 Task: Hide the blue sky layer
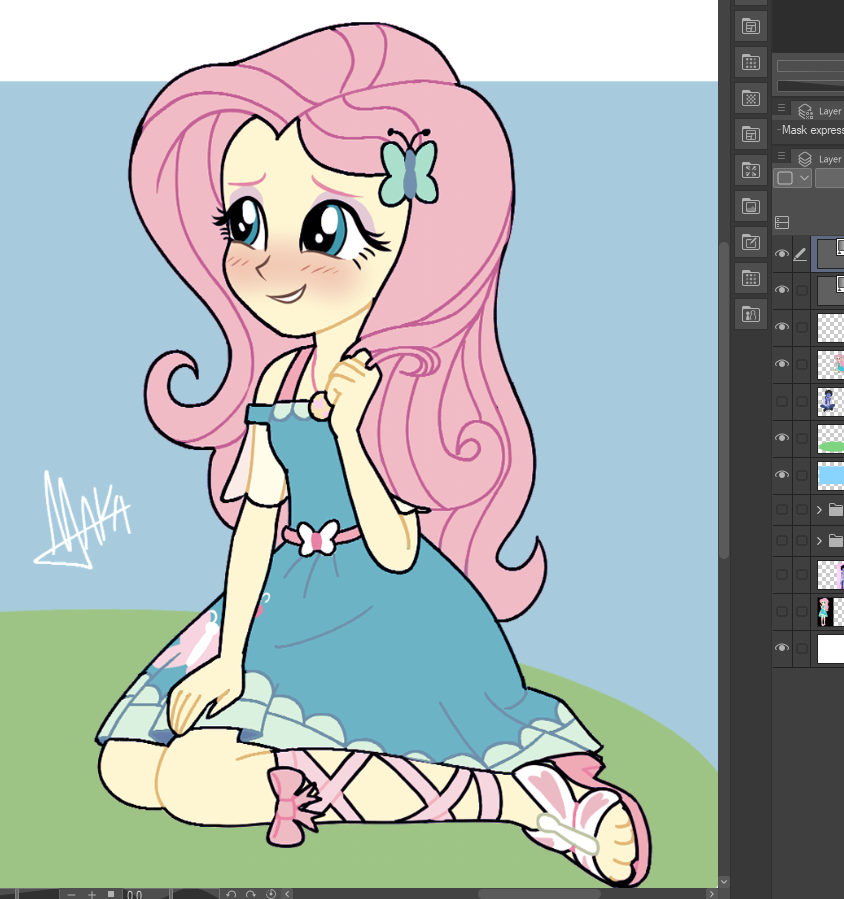tap(782, 475)
